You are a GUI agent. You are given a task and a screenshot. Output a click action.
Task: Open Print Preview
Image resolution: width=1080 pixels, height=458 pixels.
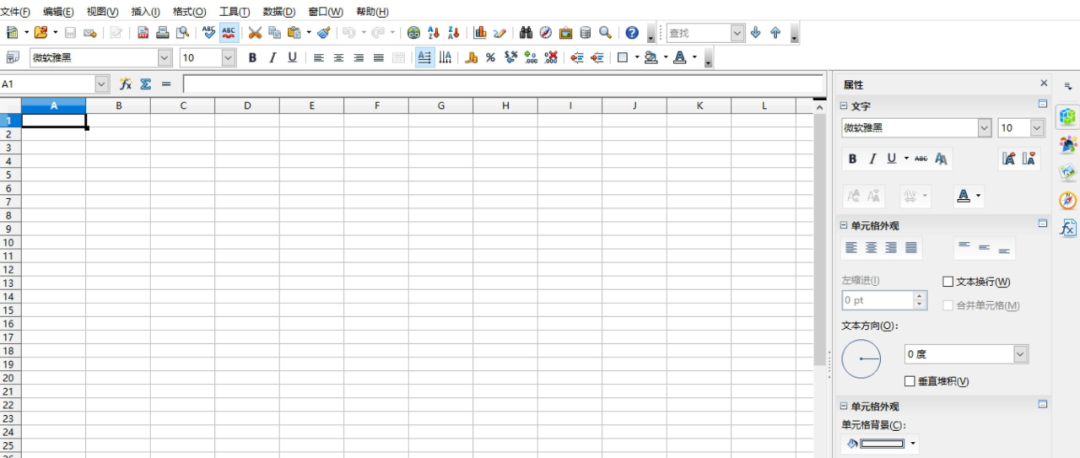tap(182, 32)
